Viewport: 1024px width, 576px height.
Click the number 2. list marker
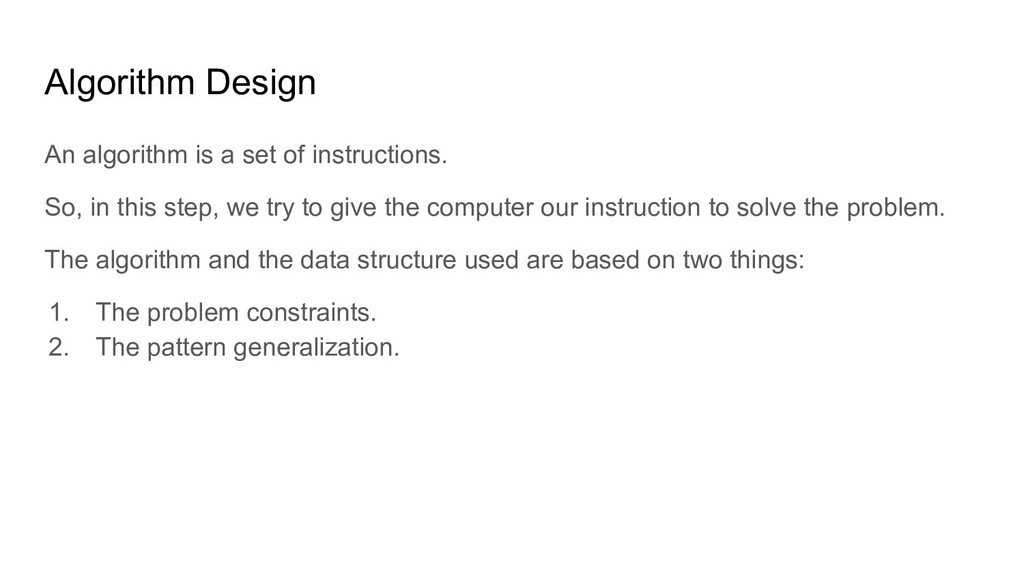[59, 347]
